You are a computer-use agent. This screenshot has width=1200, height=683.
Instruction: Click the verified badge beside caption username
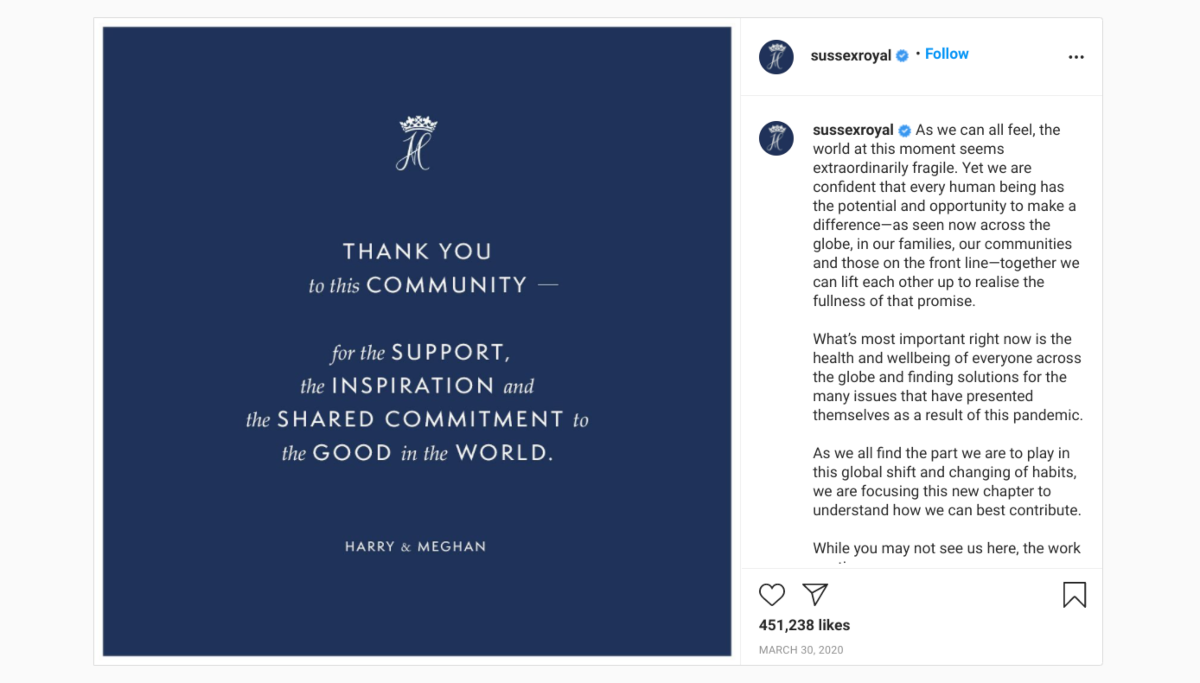pyautogui.click(x=905, y=130)
